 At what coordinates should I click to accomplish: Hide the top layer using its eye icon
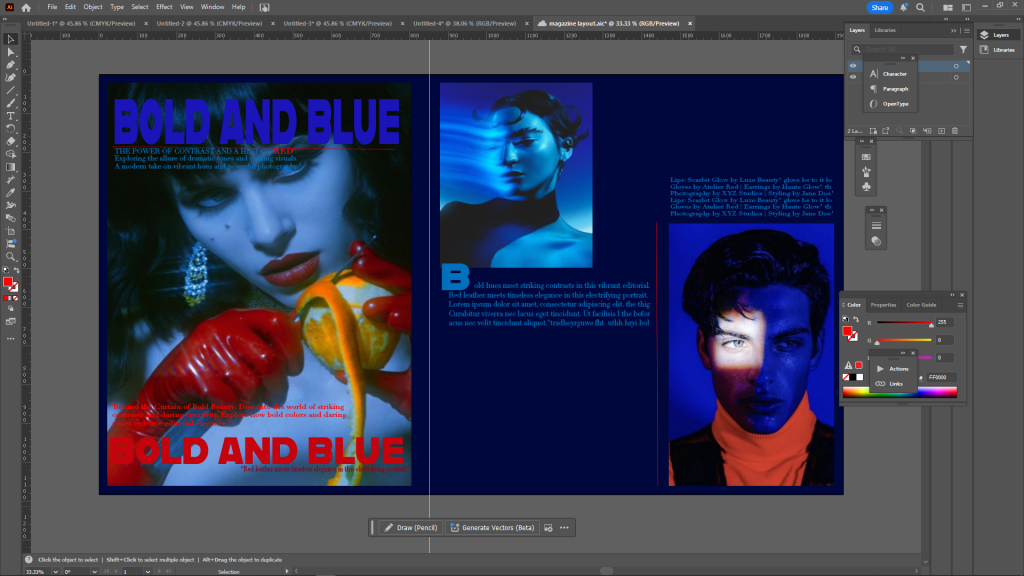click(x=853, y=66)
